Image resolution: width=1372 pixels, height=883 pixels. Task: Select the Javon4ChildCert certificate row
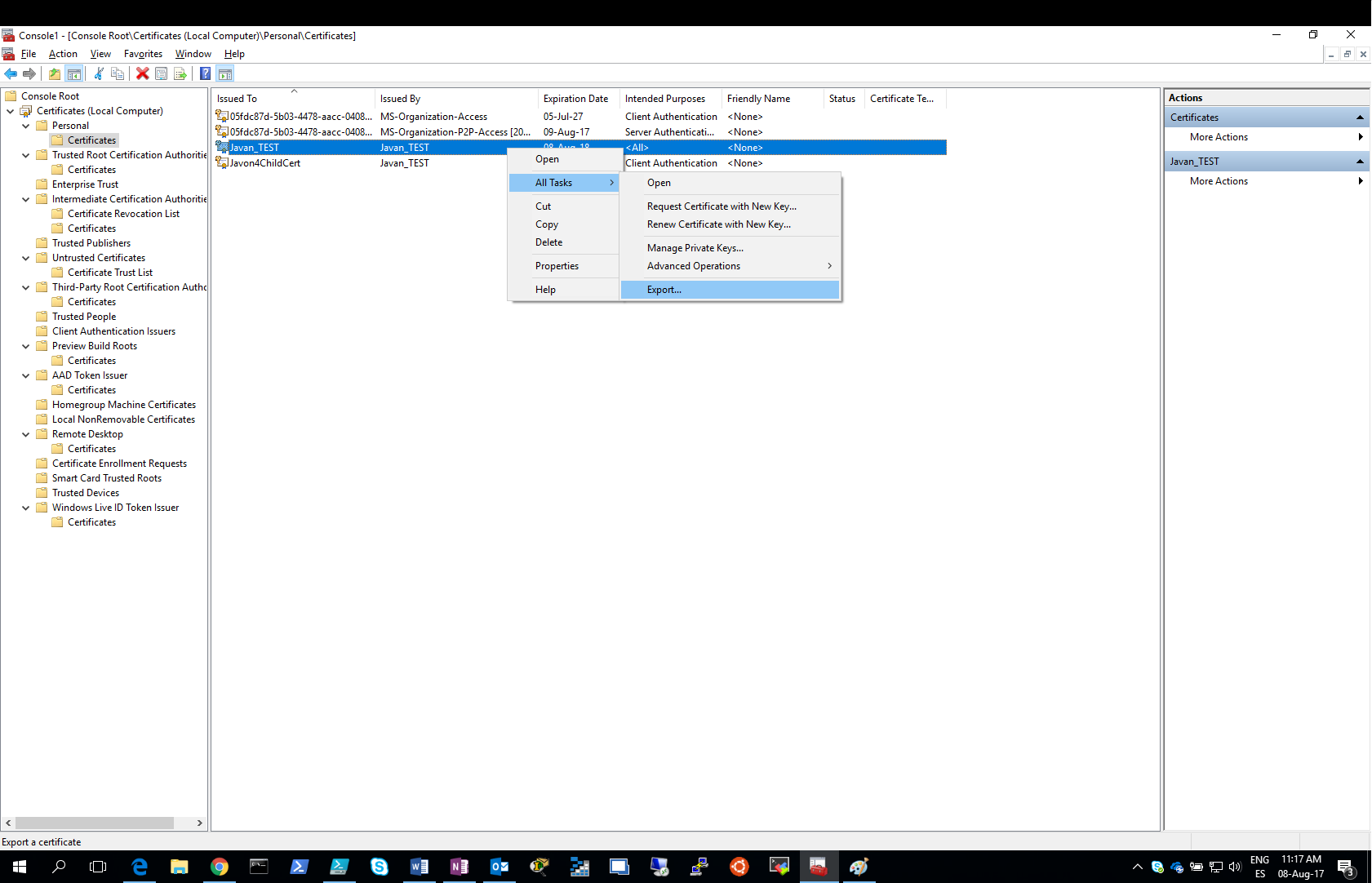pyautogui.click(x=264, y=163)
